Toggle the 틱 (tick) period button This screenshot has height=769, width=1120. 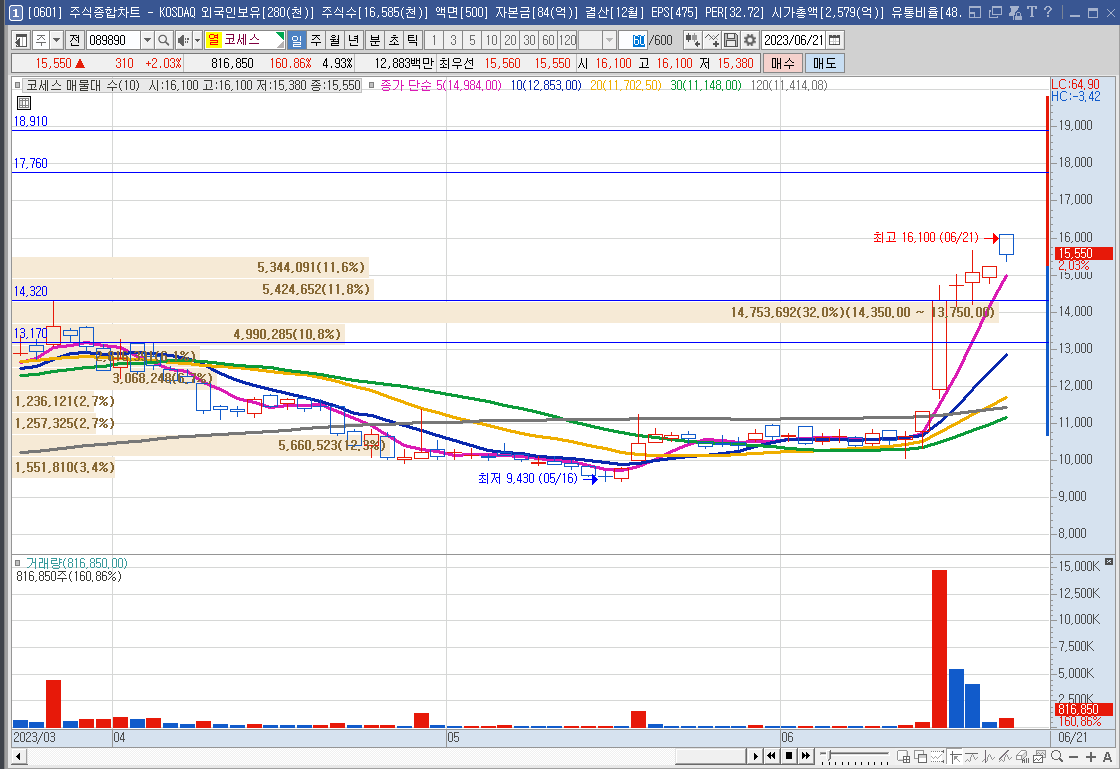(413, 40)
